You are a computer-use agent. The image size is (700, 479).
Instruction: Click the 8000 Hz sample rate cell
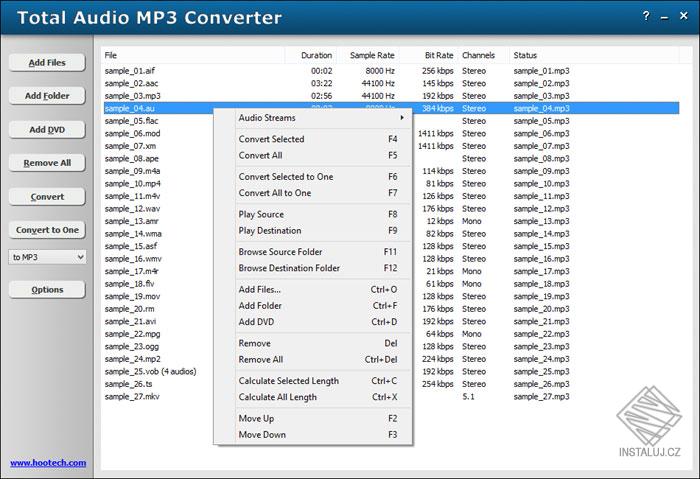click(x=380, y=71)
